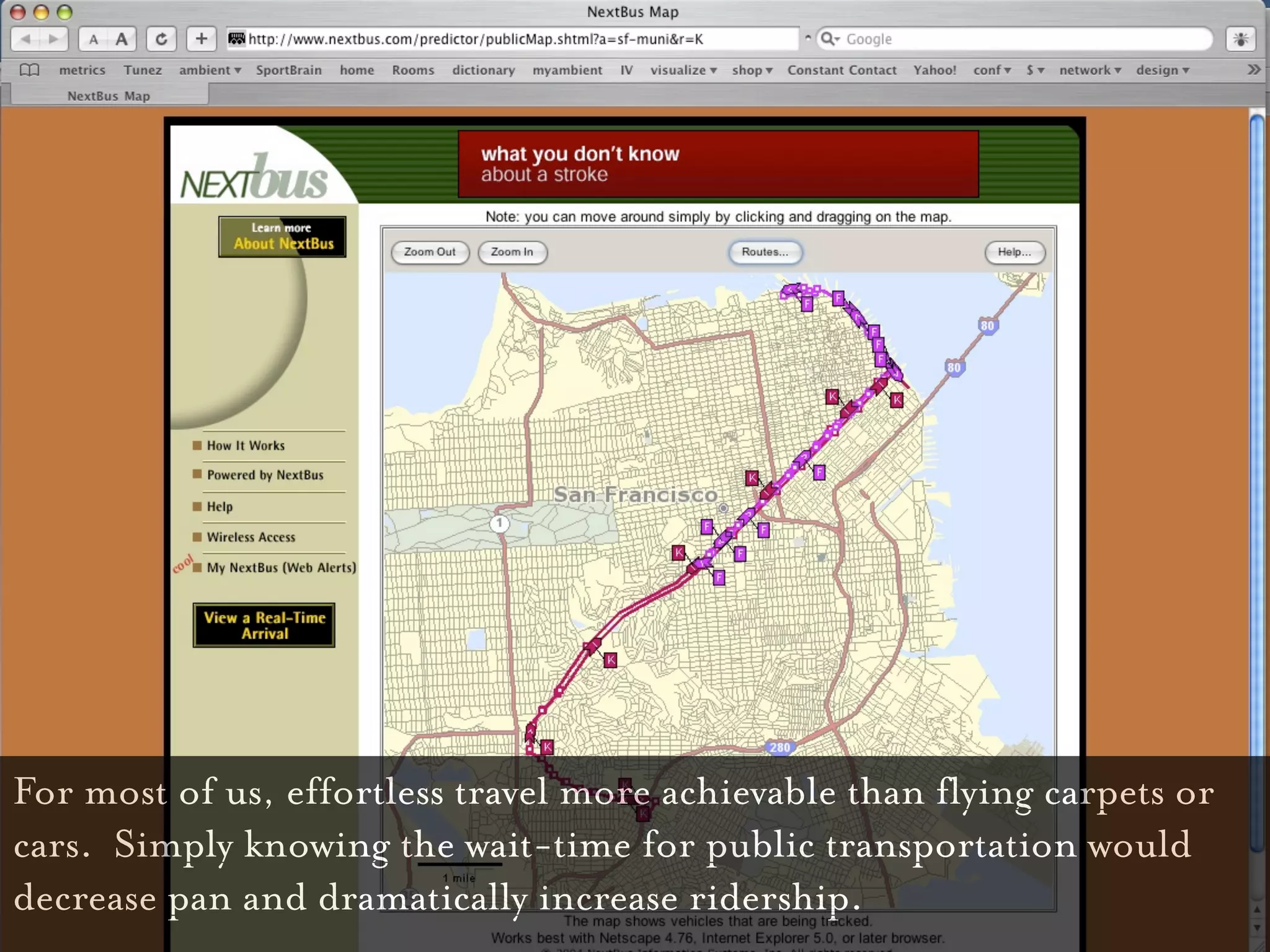Open the IV bookmark
Image resolution: width=1270 pixels, height=952 pixels.
(626, 70)
